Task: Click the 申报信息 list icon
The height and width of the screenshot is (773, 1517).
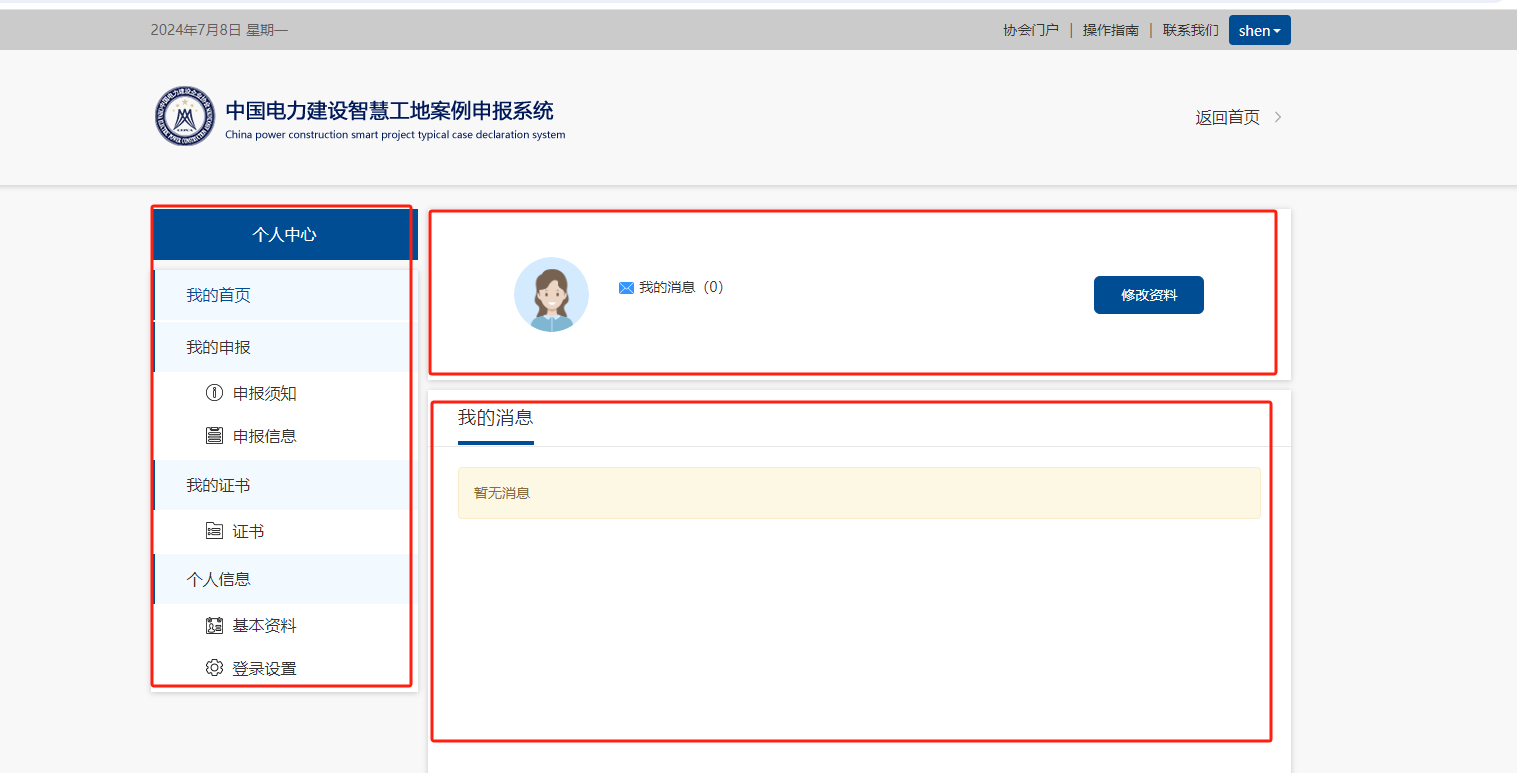Action: [x=214, y=435]
